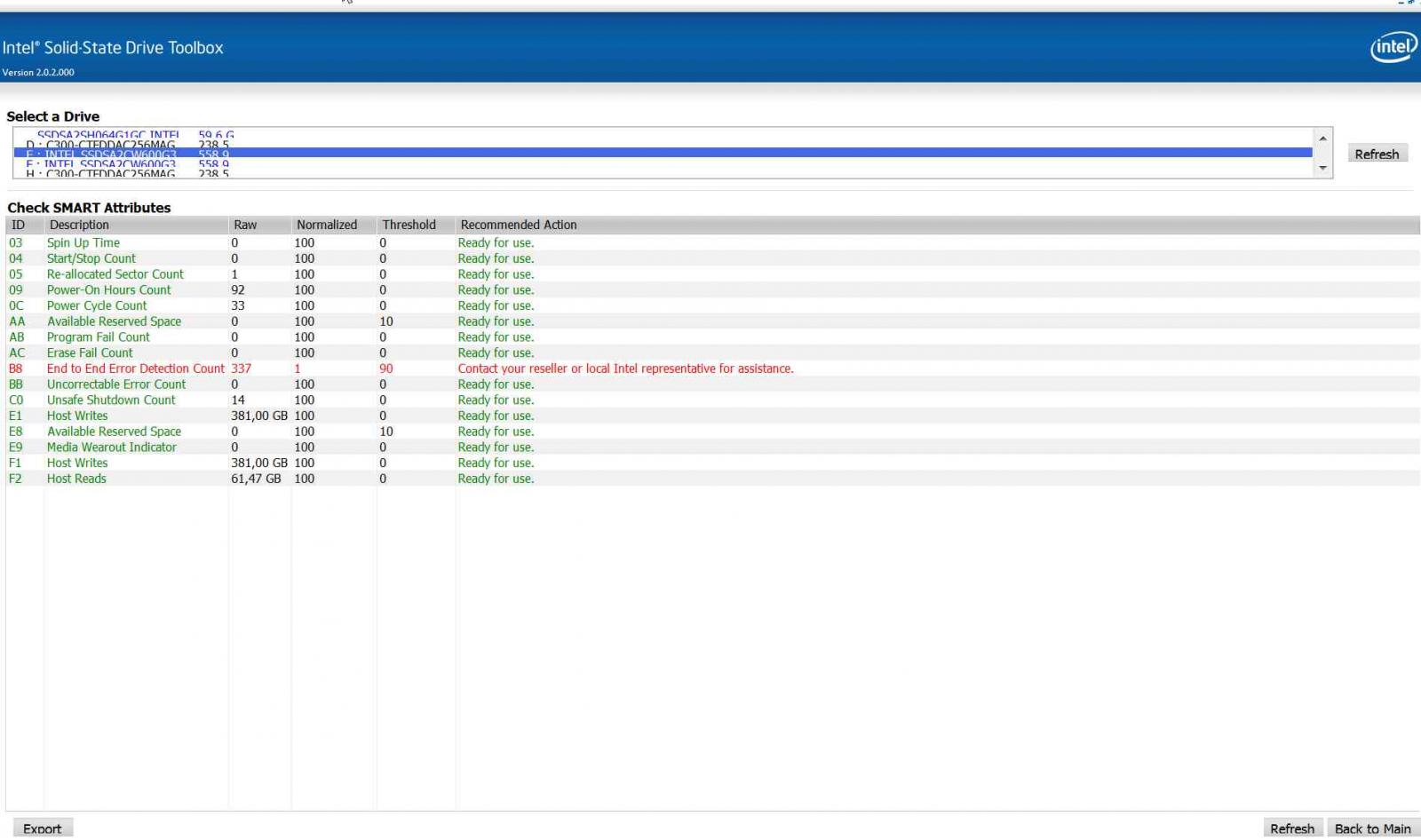1421x840 pixels.
Task: Click the drive list scroll up arrow
Action: tap(1322, 139)
